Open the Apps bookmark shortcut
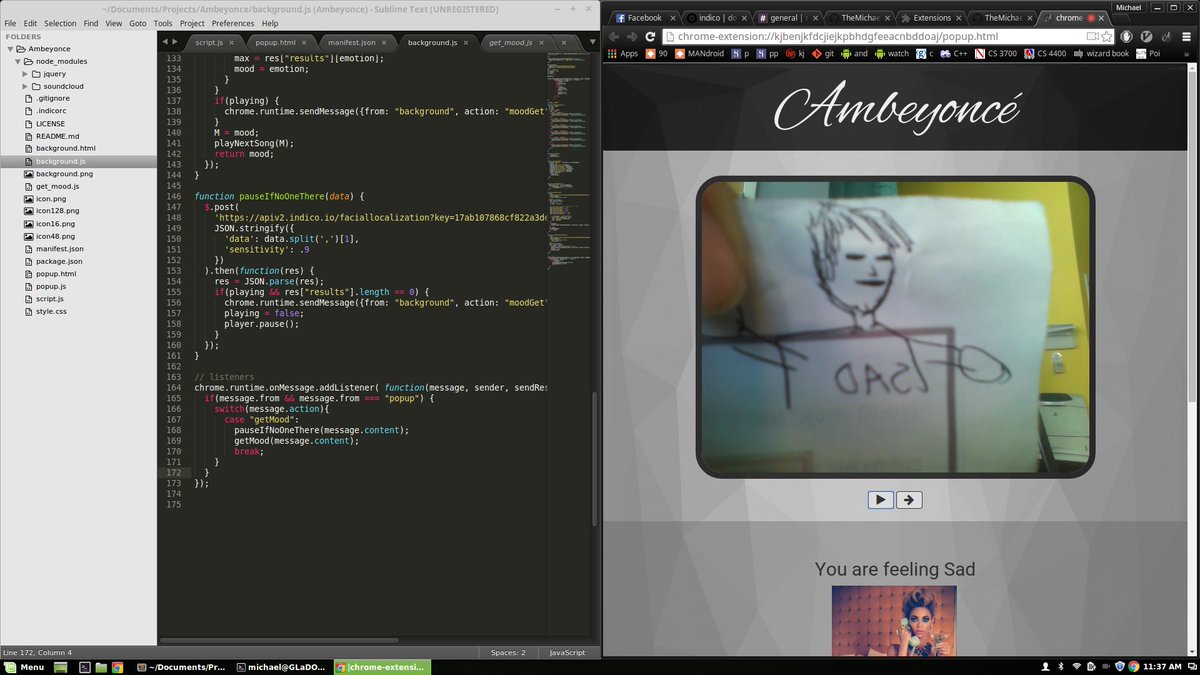This screenshot has width=1200, height=675. pyautogui.click(x=623, y=54)
